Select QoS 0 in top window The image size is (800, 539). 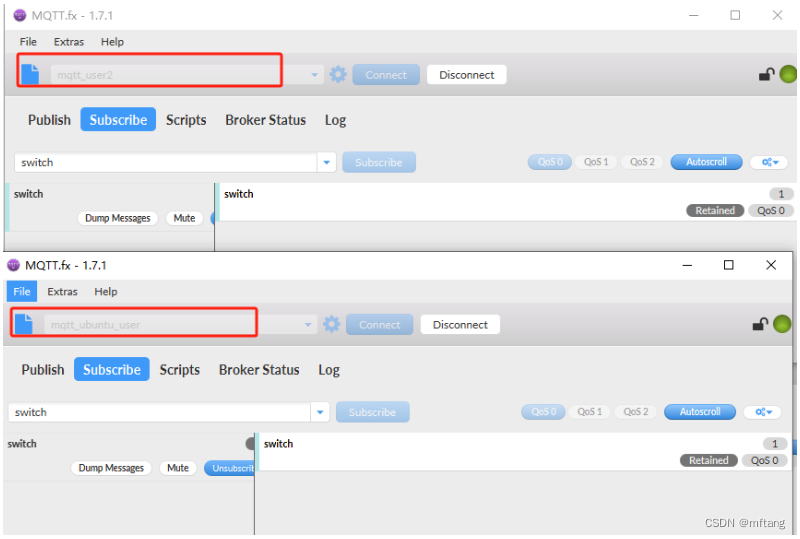click(x=550, y=162)
